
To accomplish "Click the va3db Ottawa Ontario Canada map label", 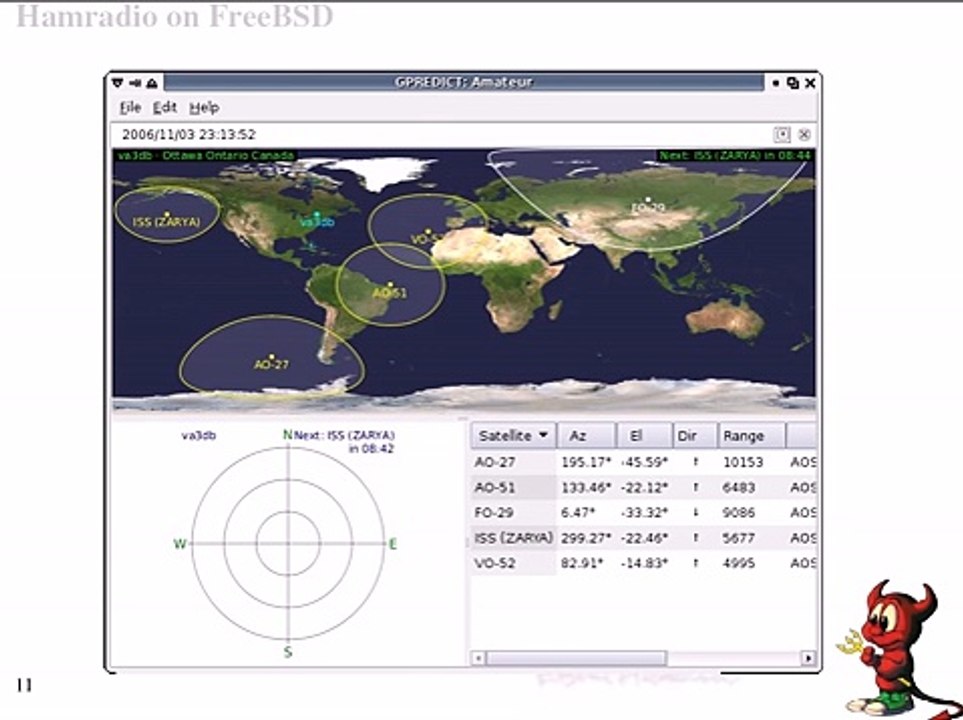I will [206, 155].
